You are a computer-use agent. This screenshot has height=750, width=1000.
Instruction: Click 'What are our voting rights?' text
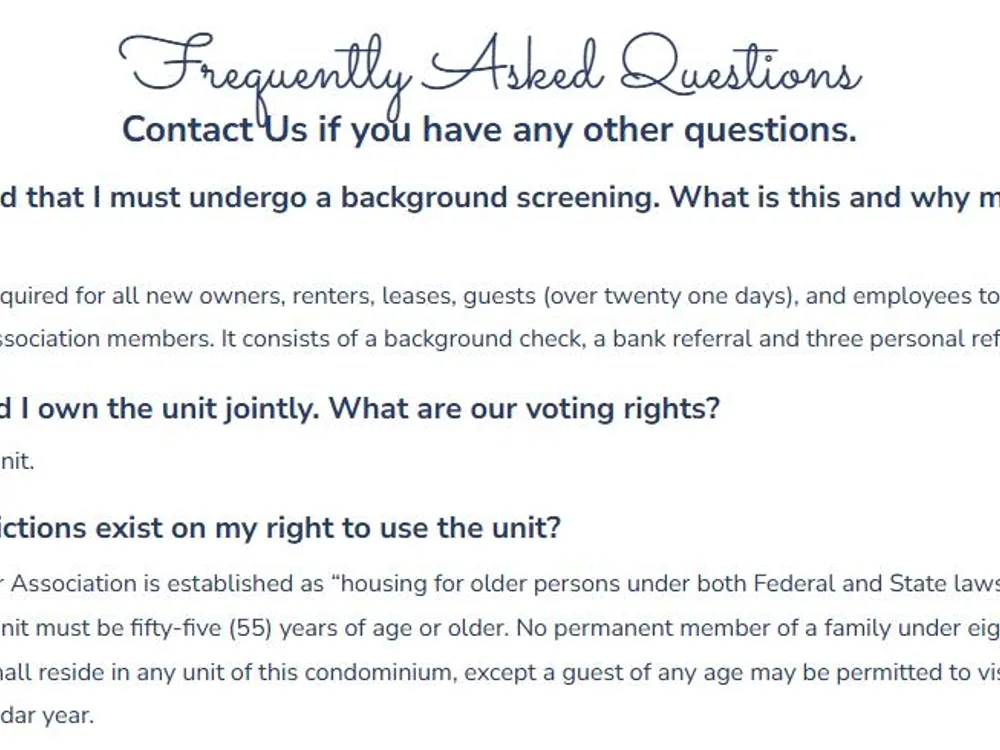click(524, 408)
